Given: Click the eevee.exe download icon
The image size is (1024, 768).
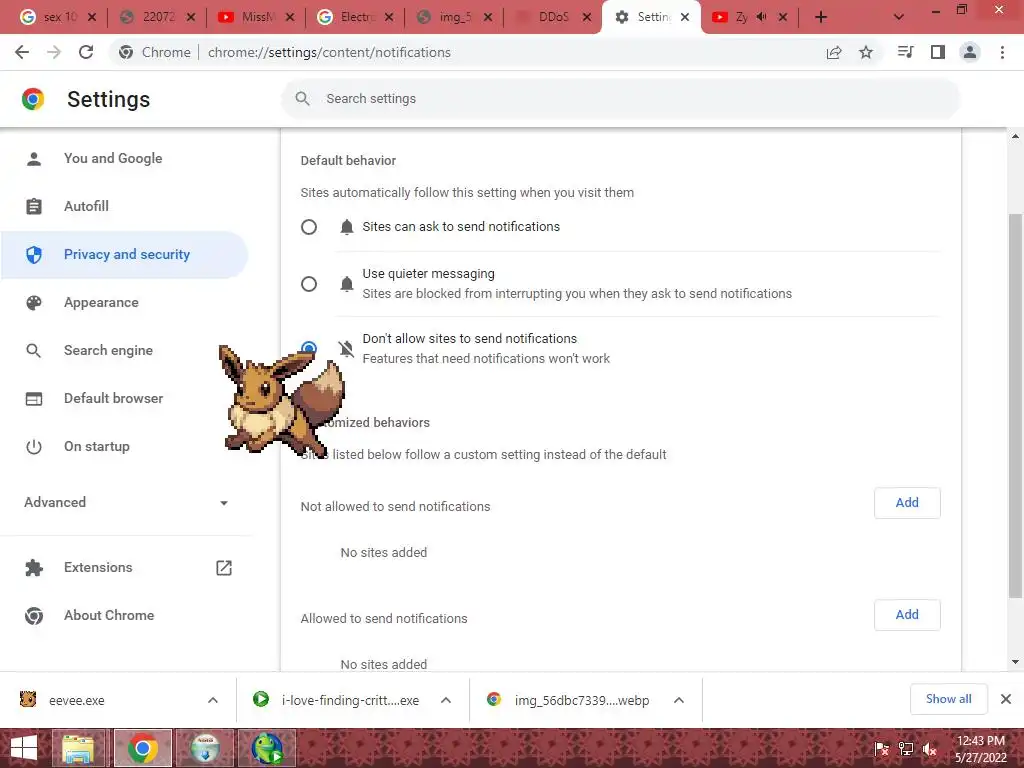Looking at the screenshot, I should pos(28,699).
